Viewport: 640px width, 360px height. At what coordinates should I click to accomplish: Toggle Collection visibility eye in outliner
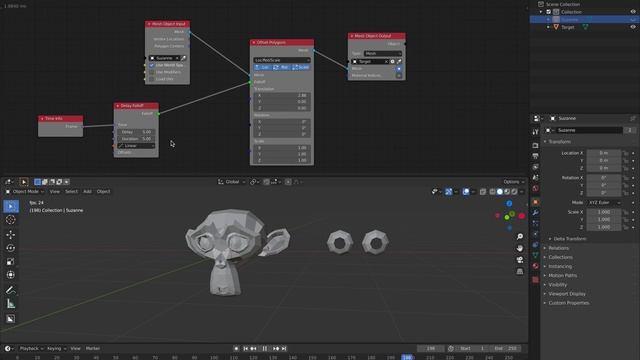[633, 12]
